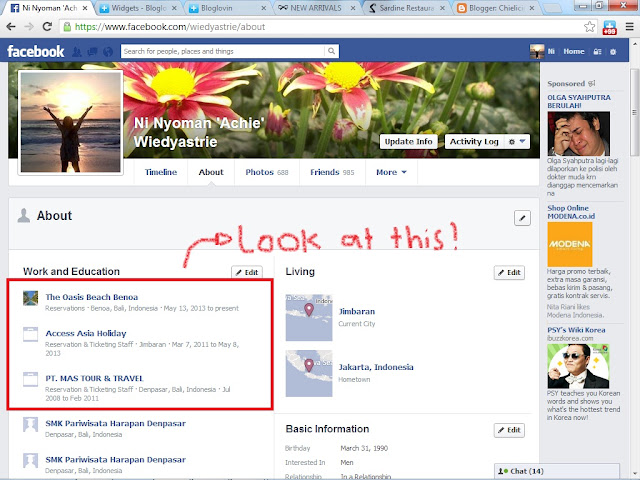The image size is (640, 480).
Task: Switch to the Timeline tab
Action: pyautogui.click(x=161, y=172)
